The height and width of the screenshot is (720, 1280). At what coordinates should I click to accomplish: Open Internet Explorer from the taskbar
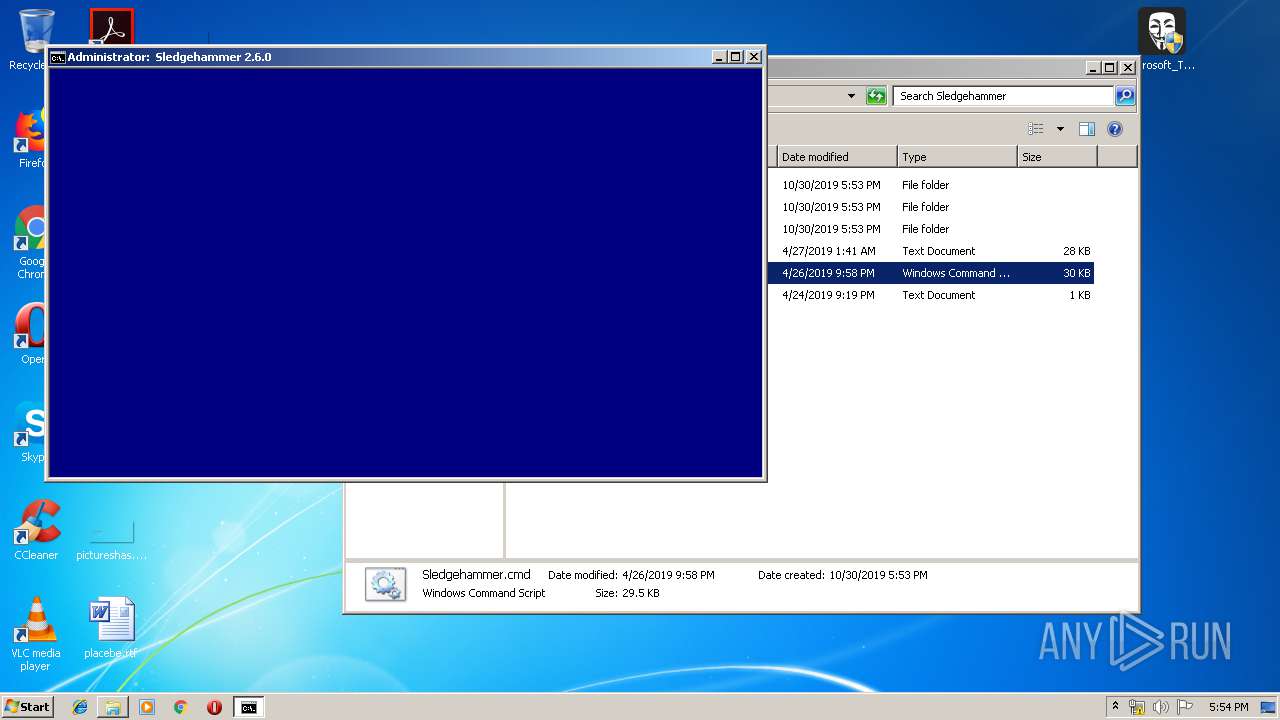coord(80,707)
